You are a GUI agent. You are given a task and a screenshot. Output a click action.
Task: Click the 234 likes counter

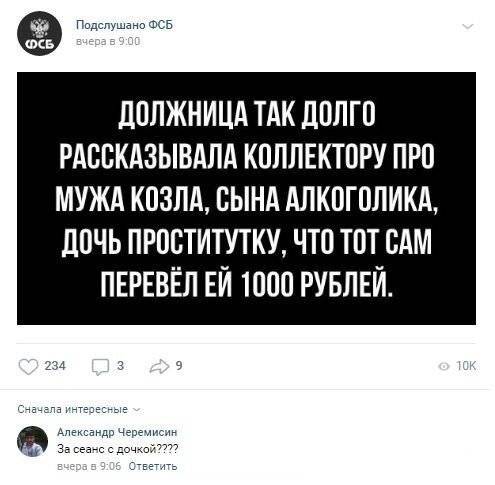pos(55,366)
